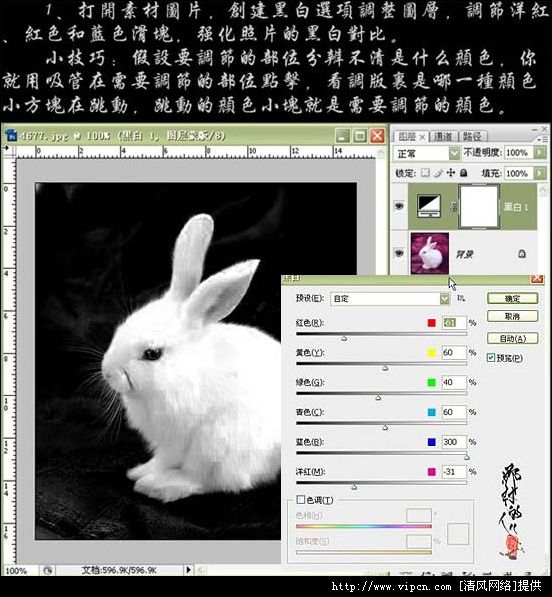Click the status bar document info icon
552x597 pixels.
48,570
